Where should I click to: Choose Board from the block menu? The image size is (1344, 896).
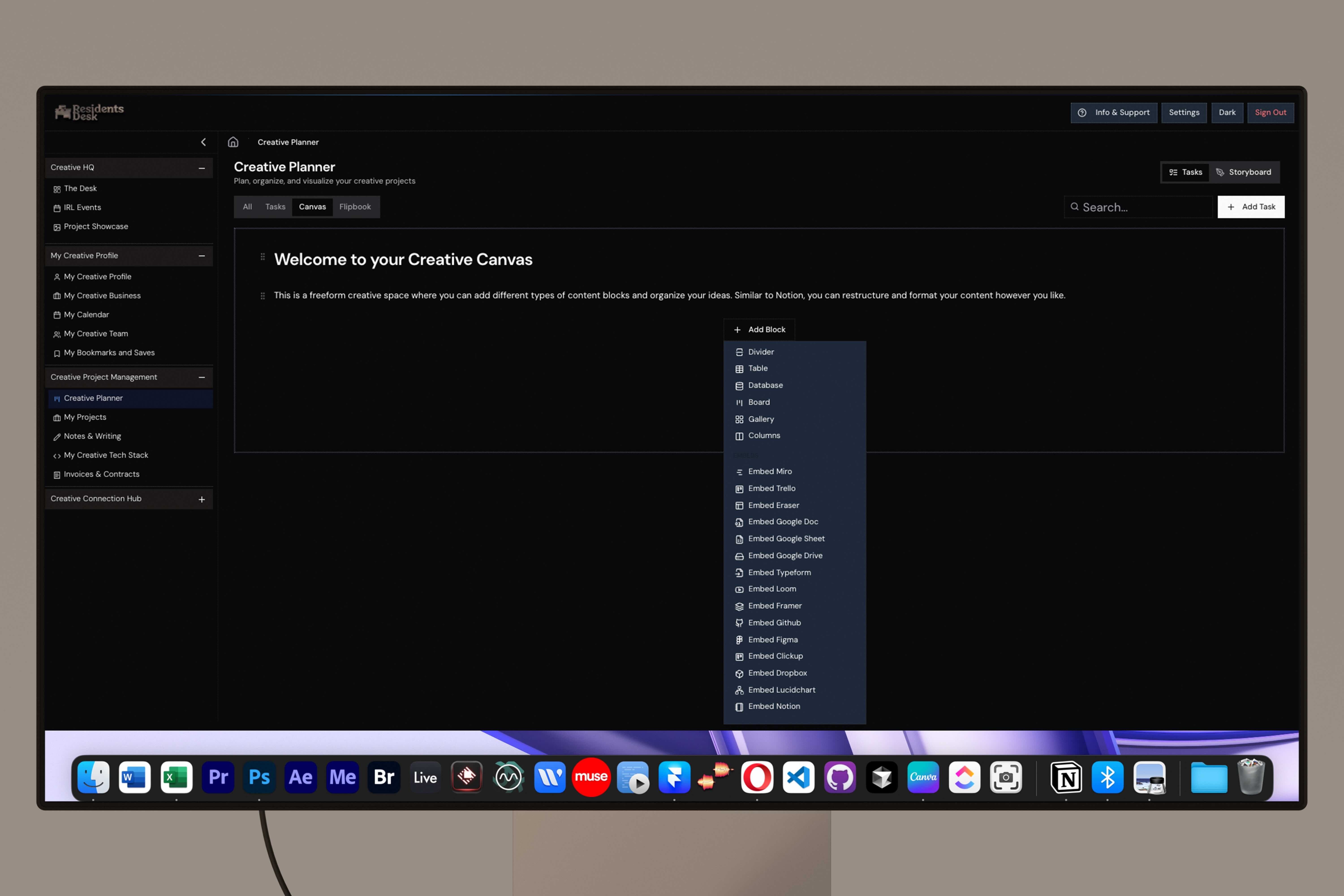tap(794, 402)
